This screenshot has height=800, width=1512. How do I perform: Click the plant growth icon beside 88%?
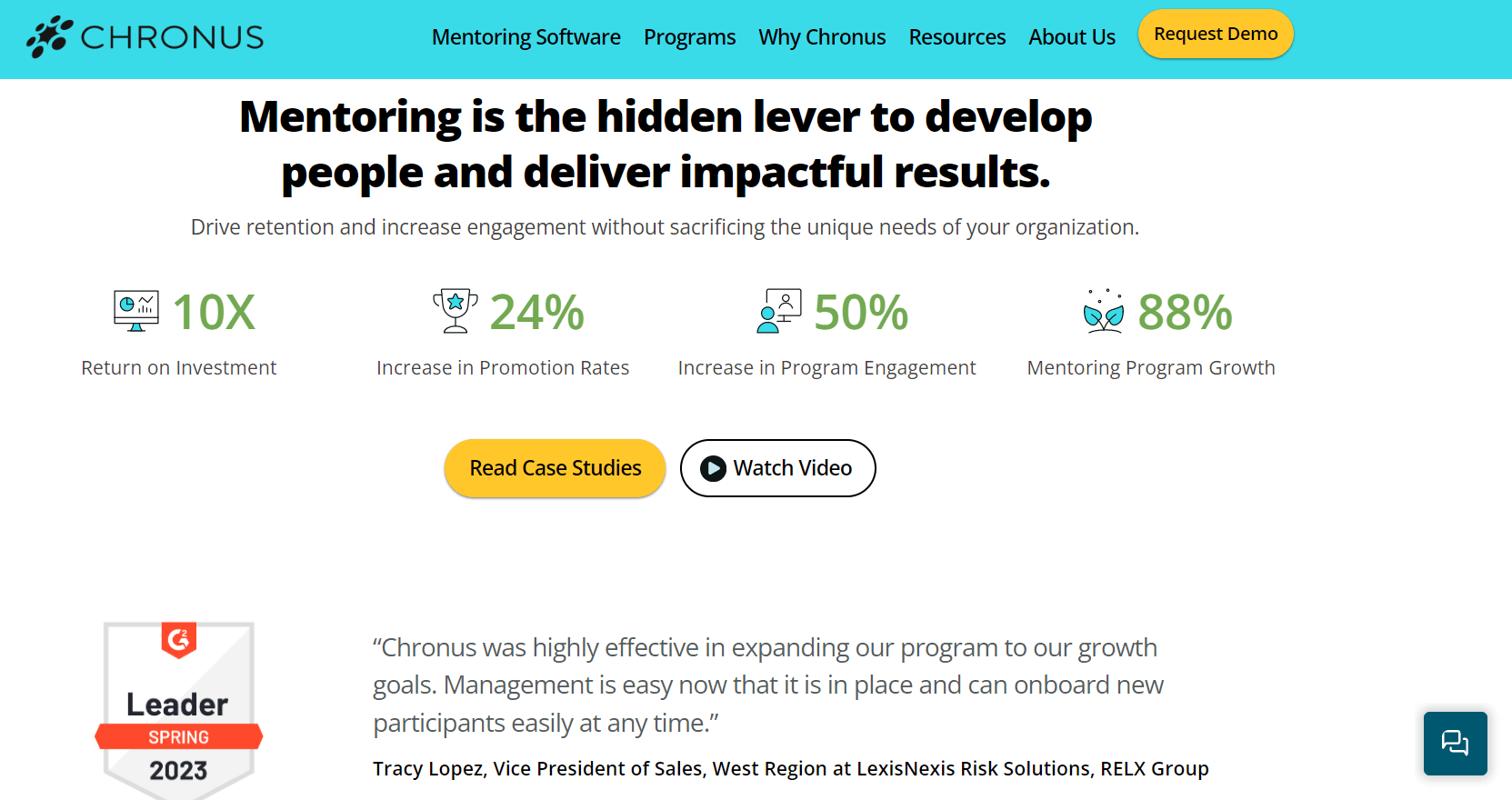[1104, 311]
